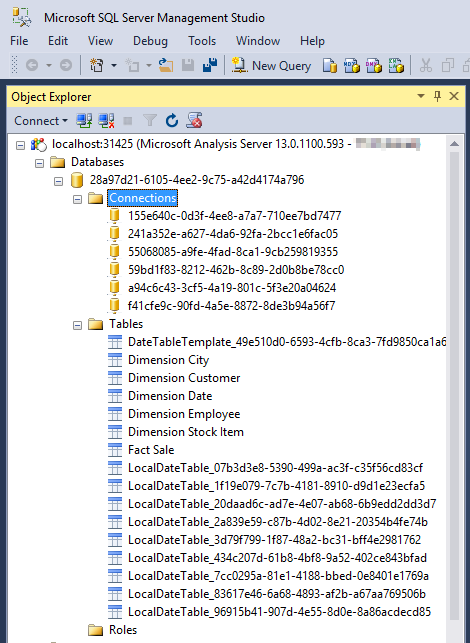The height and width of the screenshot is (643, 470).
Task: Select the Fact Sale table
Action: [151, 450]
